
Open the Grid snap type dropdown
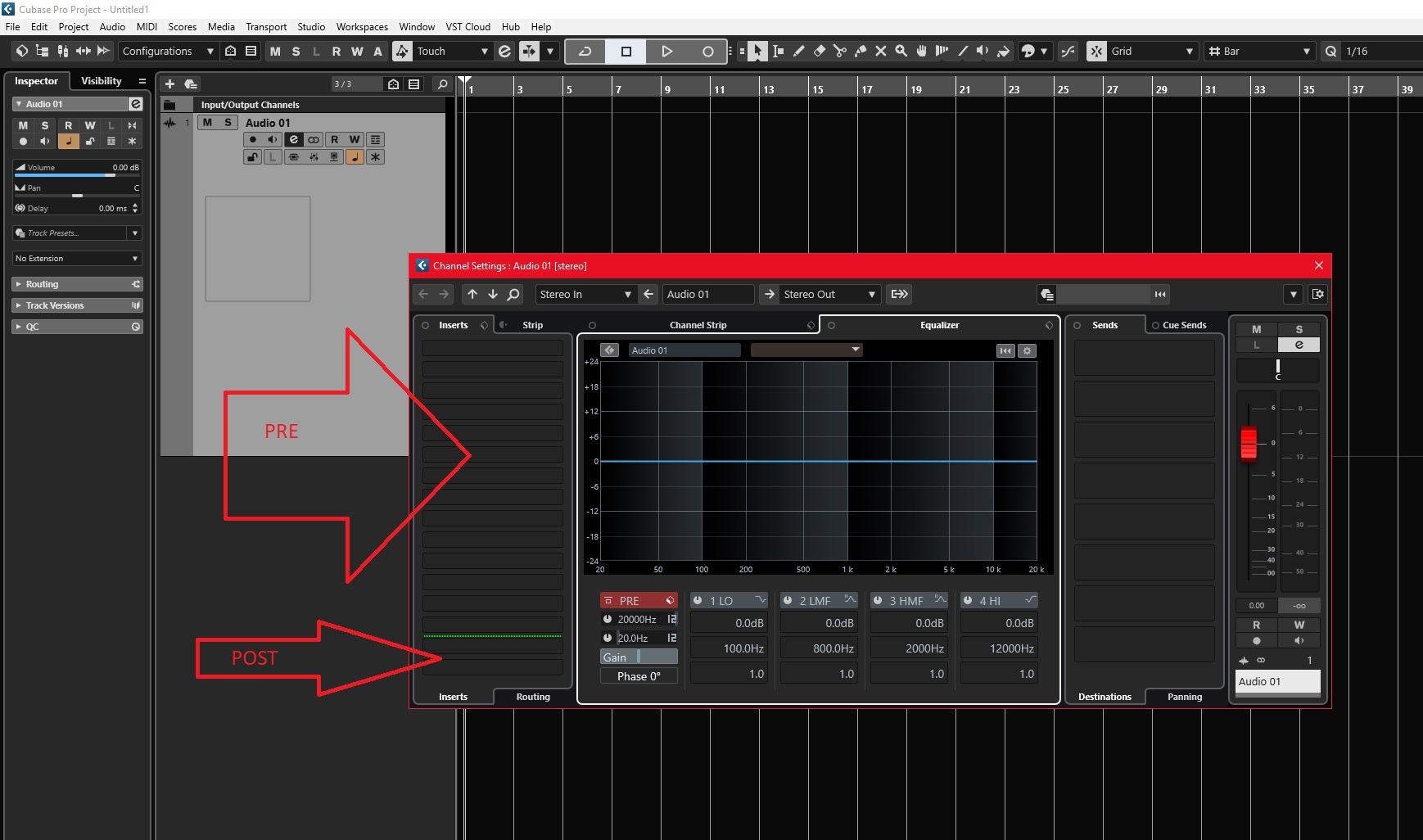point(1152,51)
